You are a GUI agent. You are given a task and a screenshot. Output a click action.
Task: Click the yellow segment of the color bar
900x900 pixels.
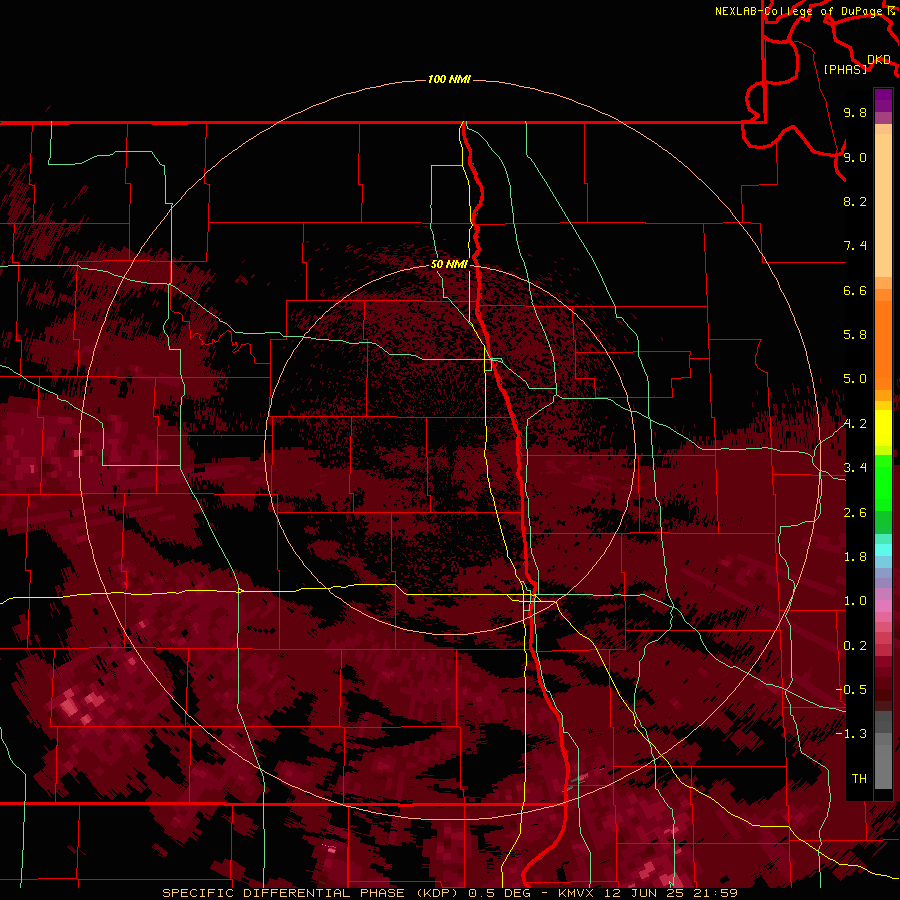pos(883,428)
